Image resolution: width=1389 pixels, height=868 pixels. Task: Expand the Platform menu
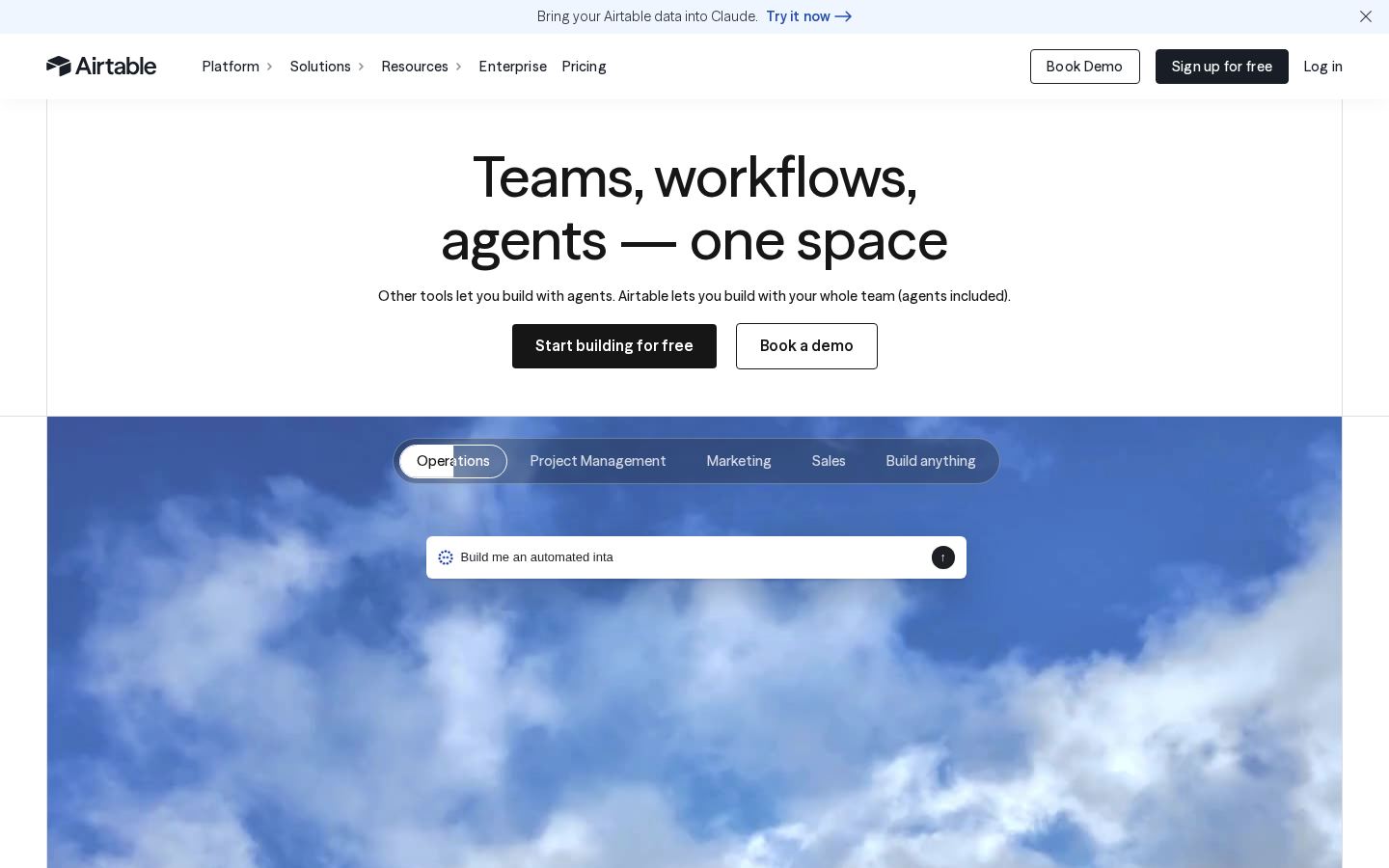[237, 67]
